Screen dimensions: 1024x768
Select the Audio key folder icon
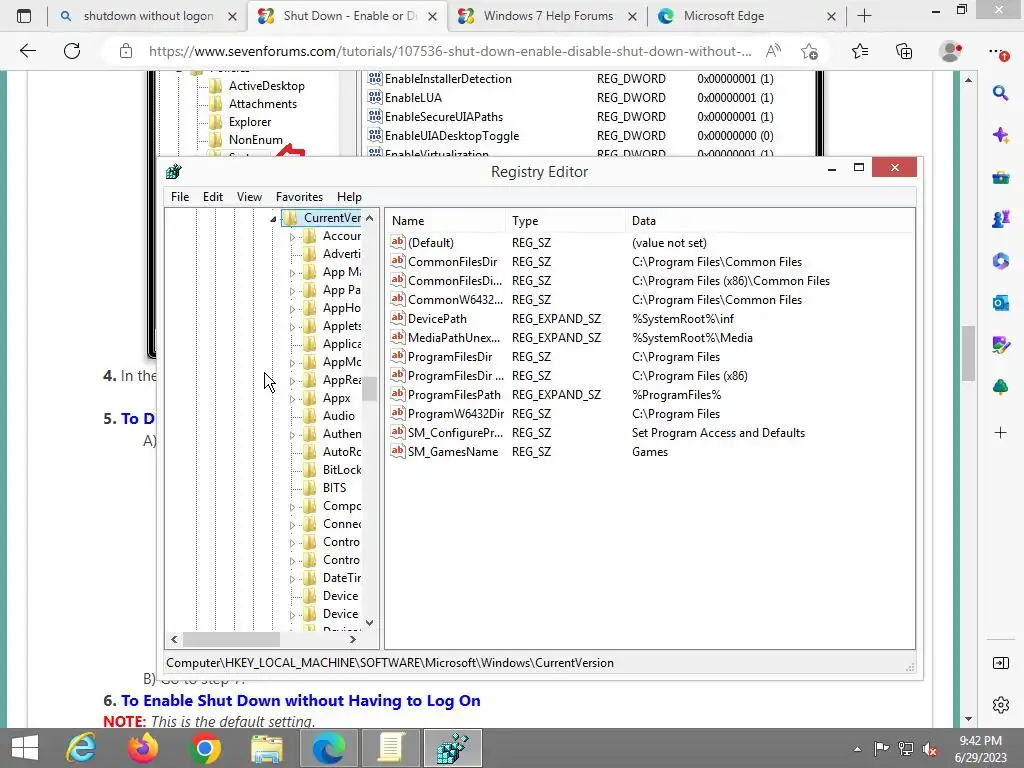[310, 415]
